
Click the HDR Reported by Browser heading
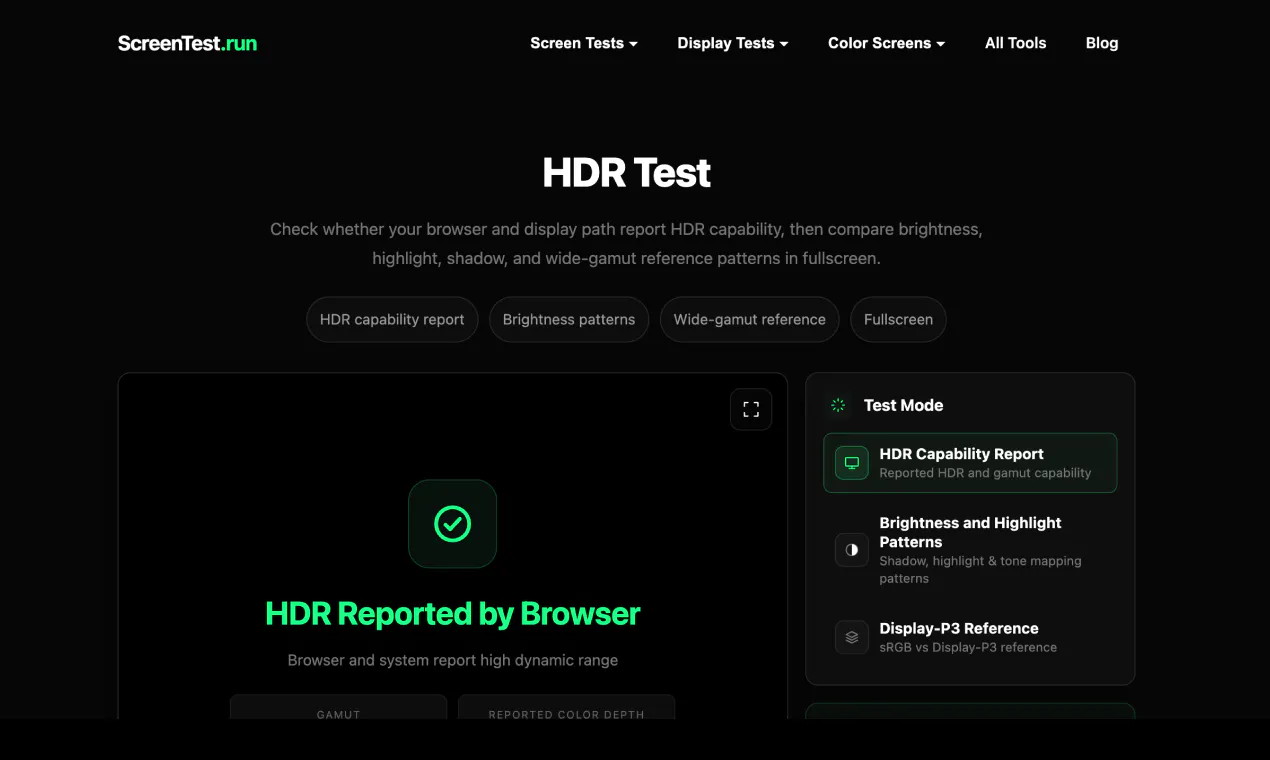pyautogui.click(x=453, y=613)
